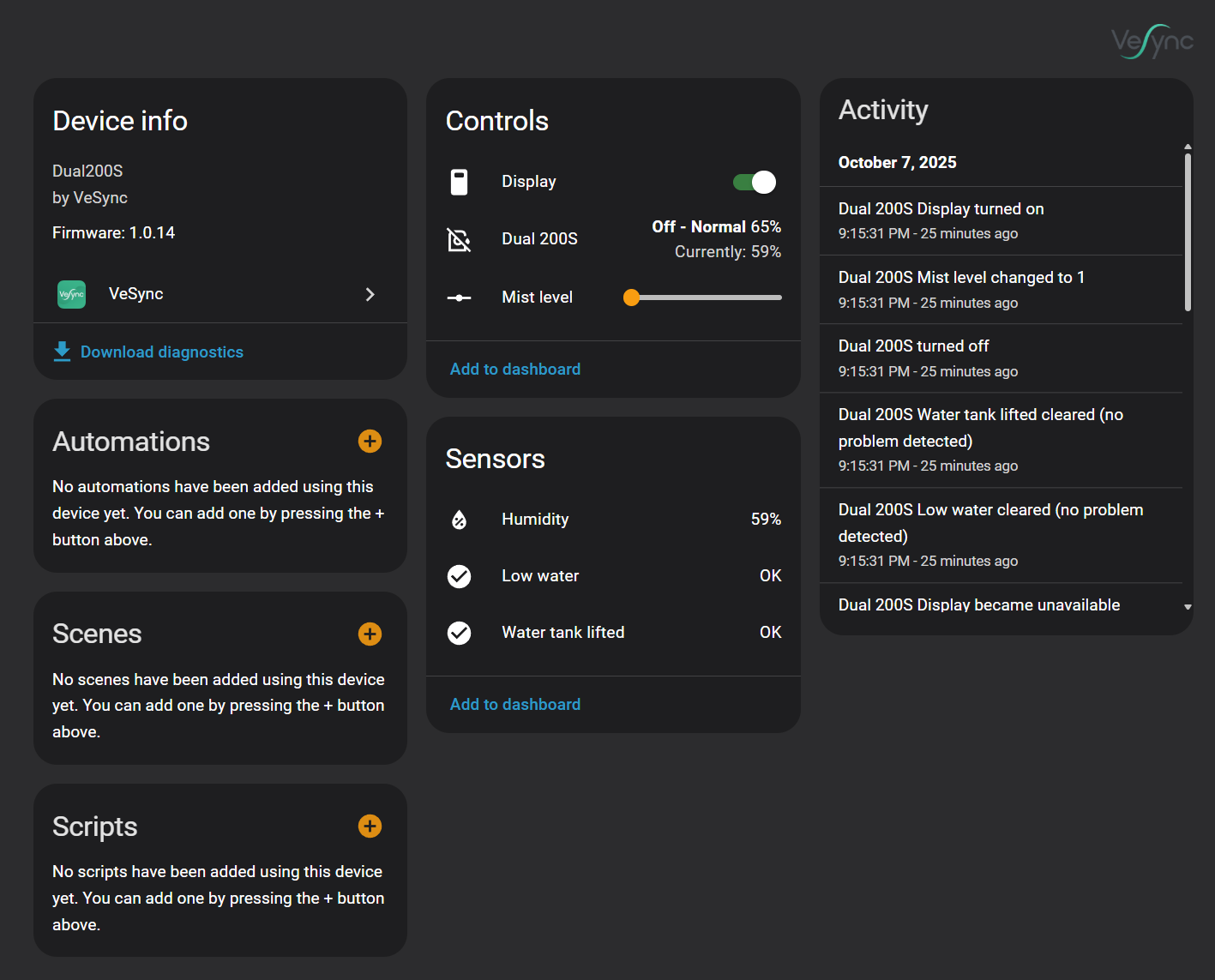Click the Dual 200S humidifier icon

point(460,239)
